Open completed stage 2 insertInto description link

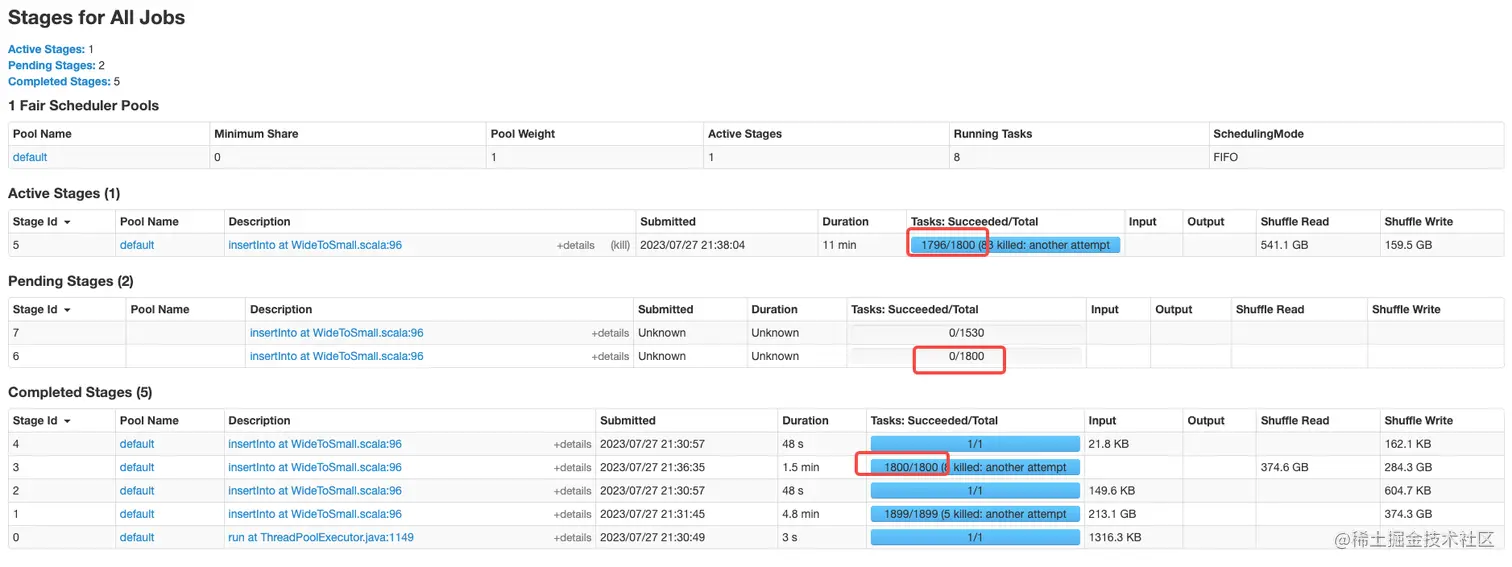tap(315, 491)
